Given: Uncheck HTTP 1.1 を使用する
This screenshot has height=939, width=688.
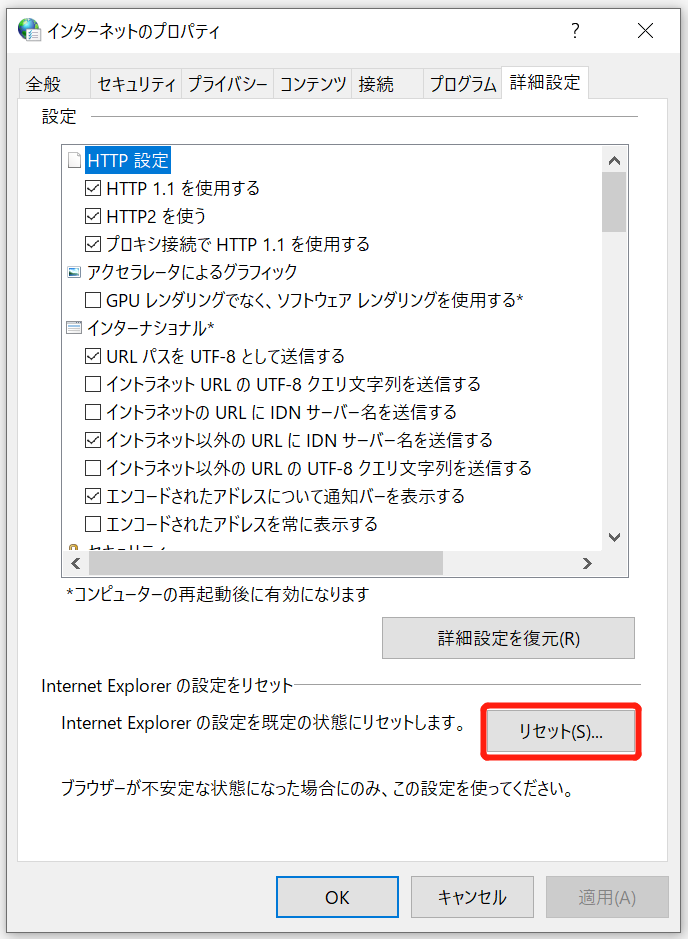Looking at the screenshot, I should click(93, 189).
